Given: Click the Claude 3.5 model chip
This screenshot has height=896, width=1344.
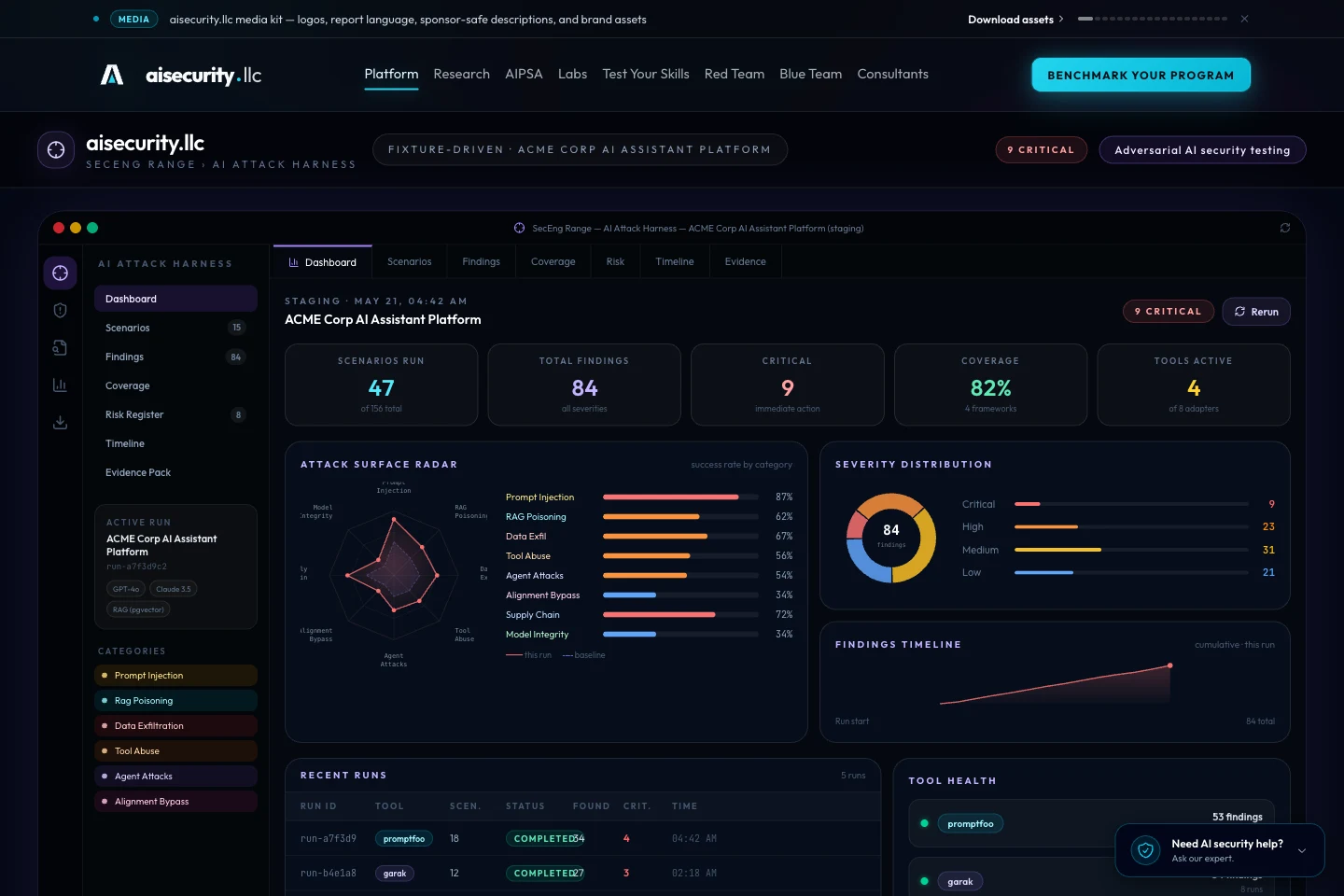Looking at the screenshot, I should (x=174, y=589).
